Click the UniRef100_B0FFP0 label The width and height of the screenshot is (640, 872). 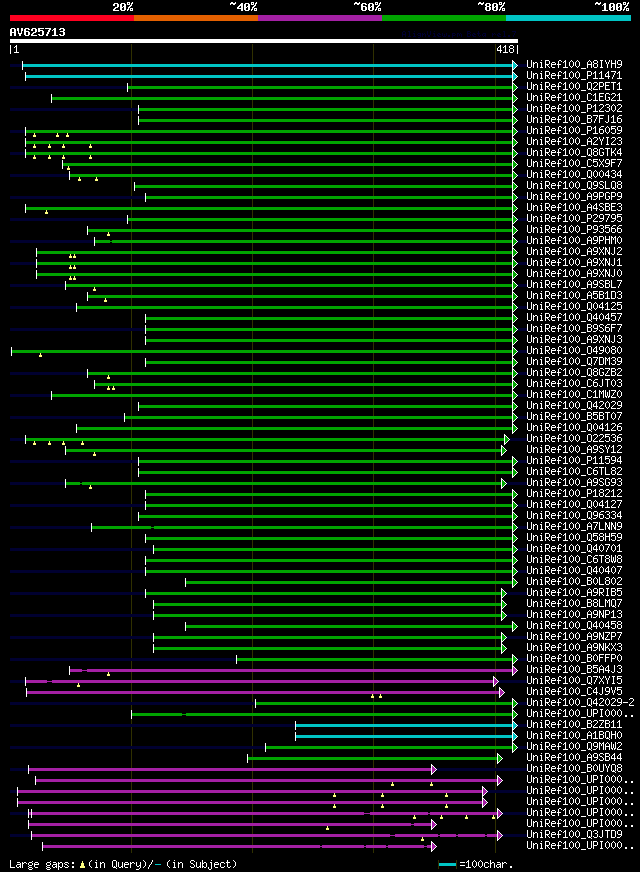coord(574,658)
